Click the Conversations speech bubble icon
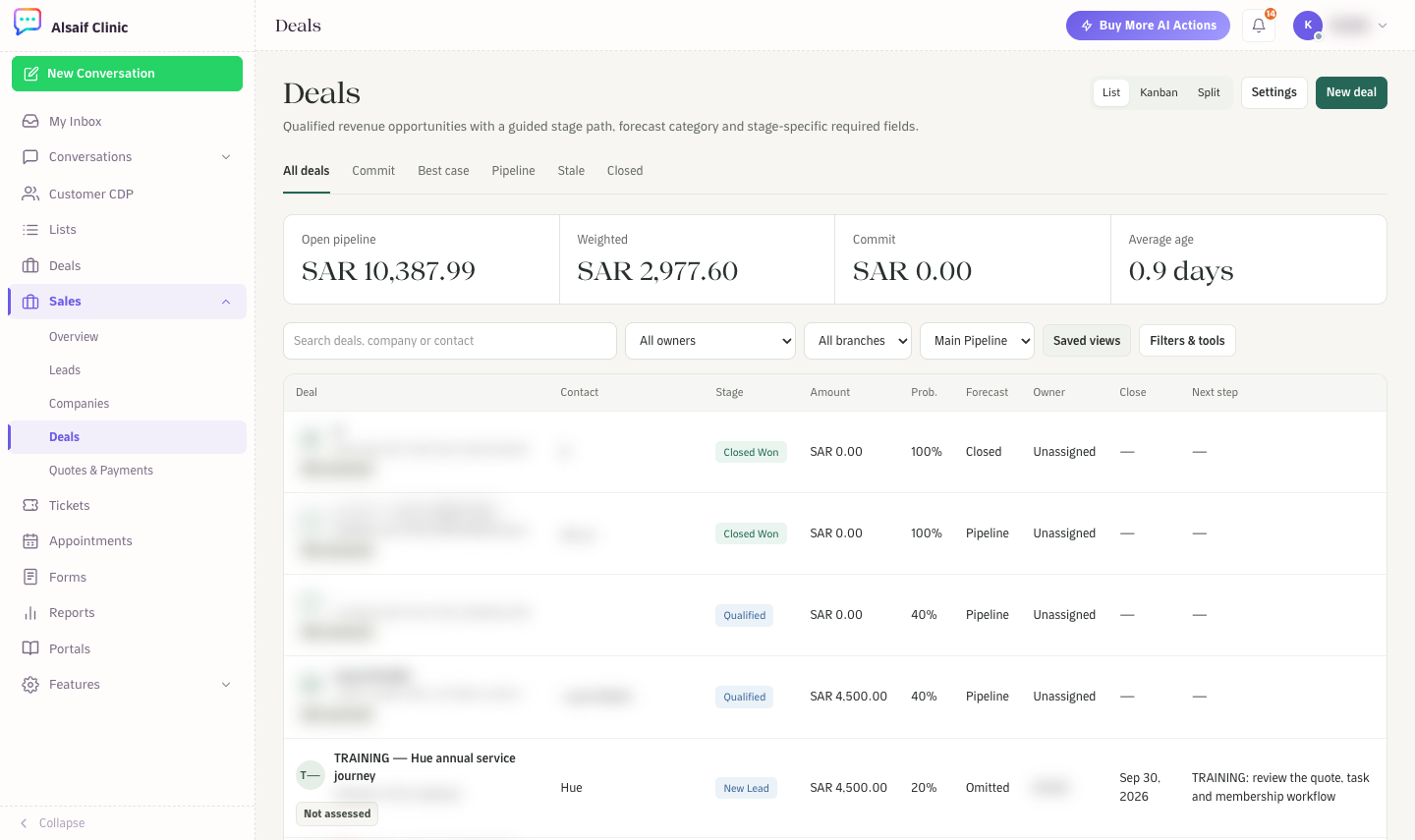 click(30, 156)
